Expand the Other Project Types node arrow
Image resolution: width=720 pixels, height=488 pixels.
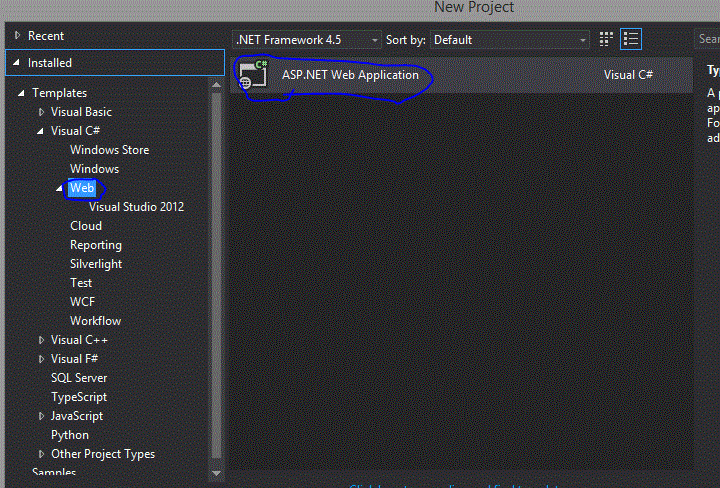(41, 454)
